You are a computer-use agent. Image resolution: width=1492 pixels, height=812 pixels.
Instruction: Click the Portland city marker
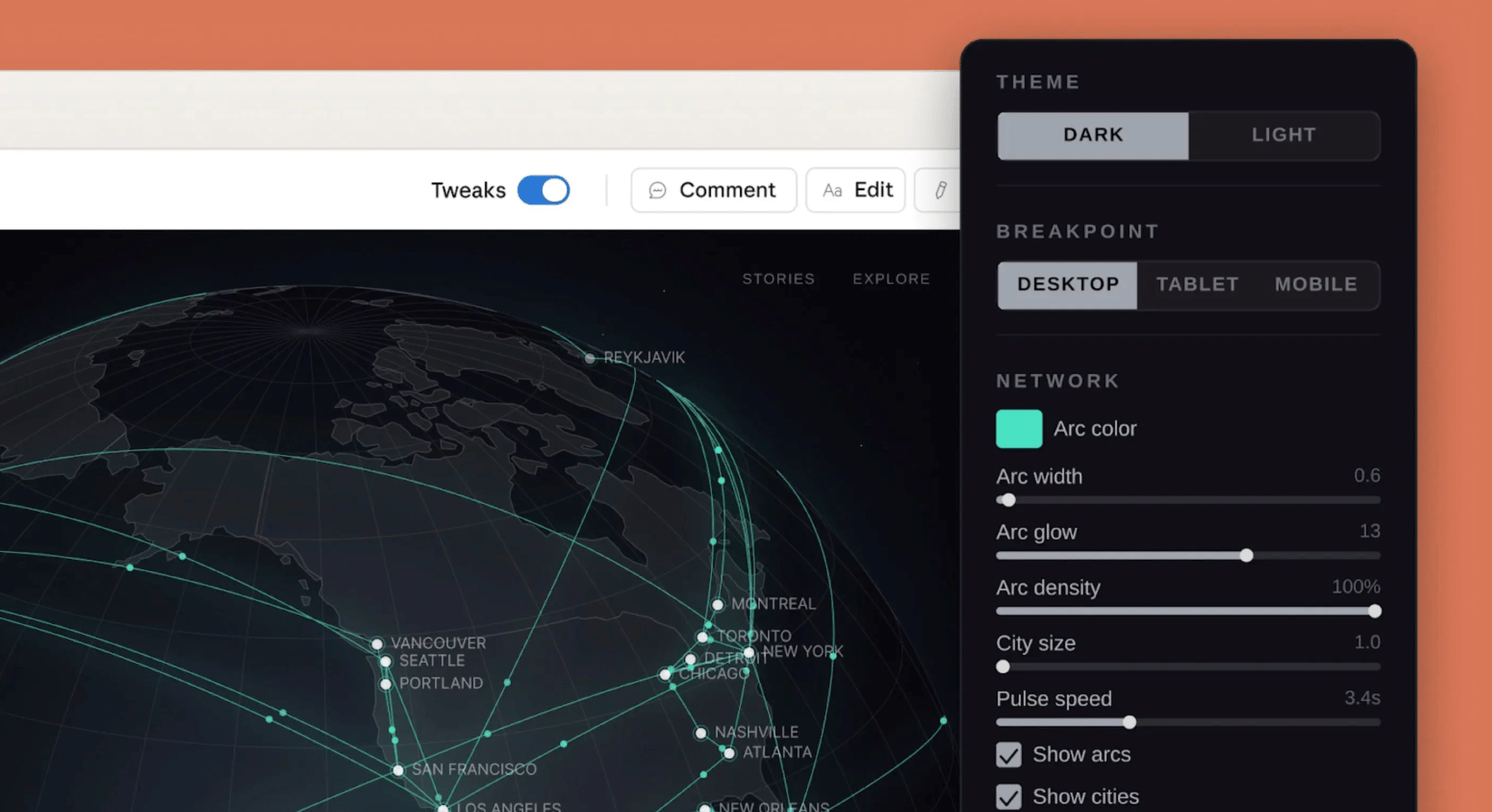pyautogui.click(x=385, y=684)
